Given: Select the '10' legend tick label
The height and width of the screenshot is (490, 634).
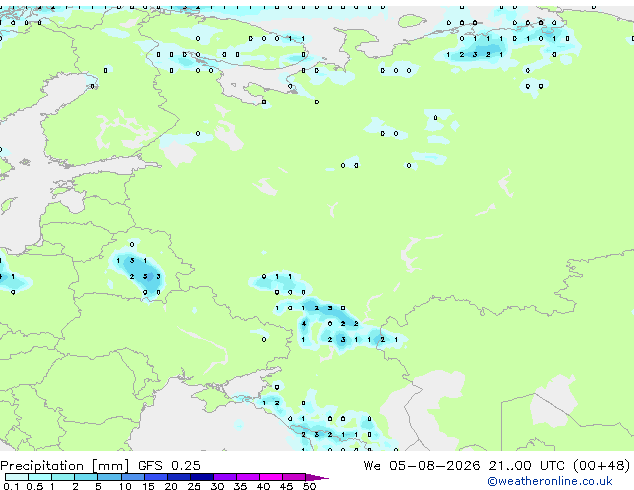Looking at the screenshot, I should pos(125,486).
